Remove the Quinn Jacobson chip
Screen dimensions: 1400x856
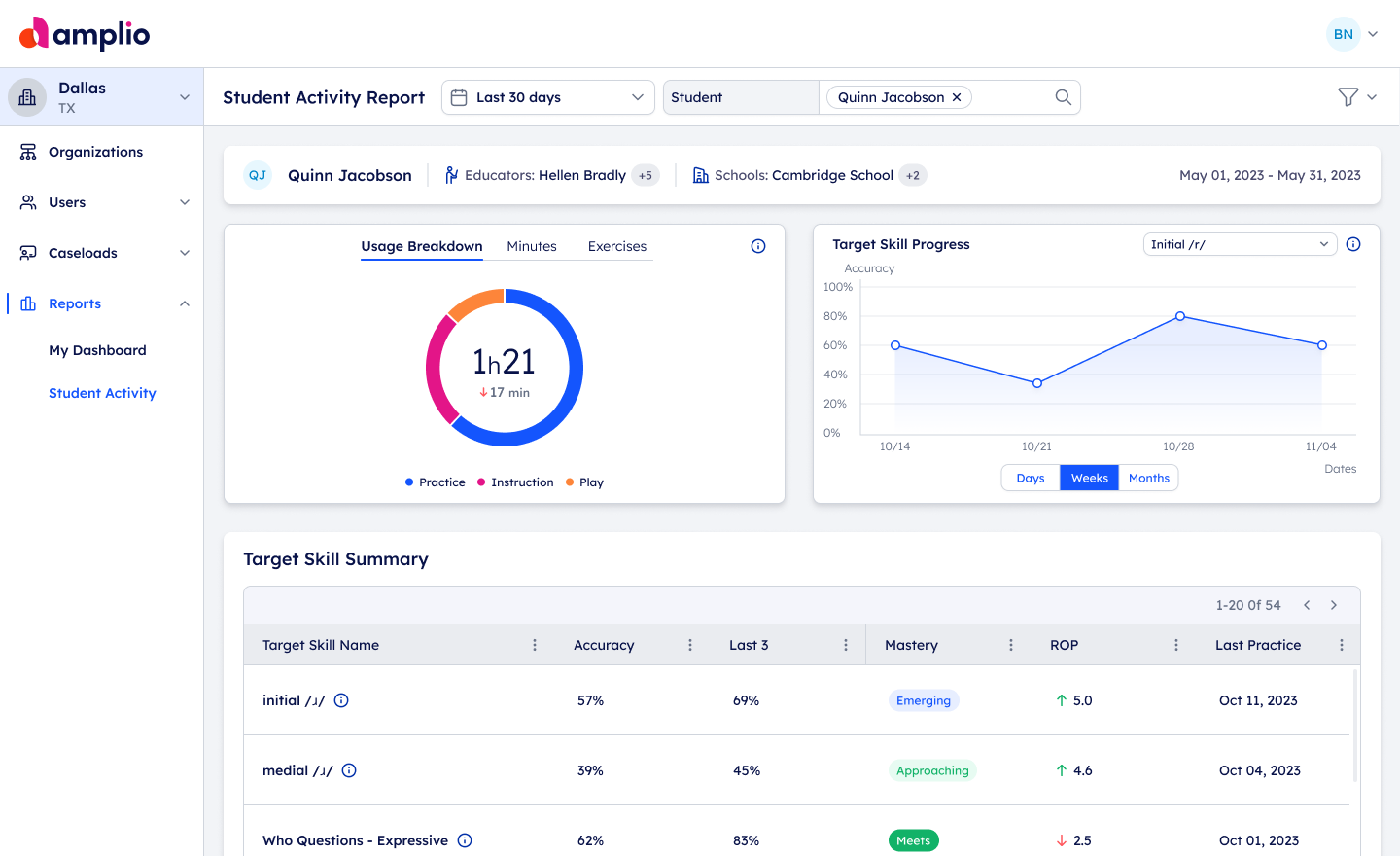click(x=957, y=97)
